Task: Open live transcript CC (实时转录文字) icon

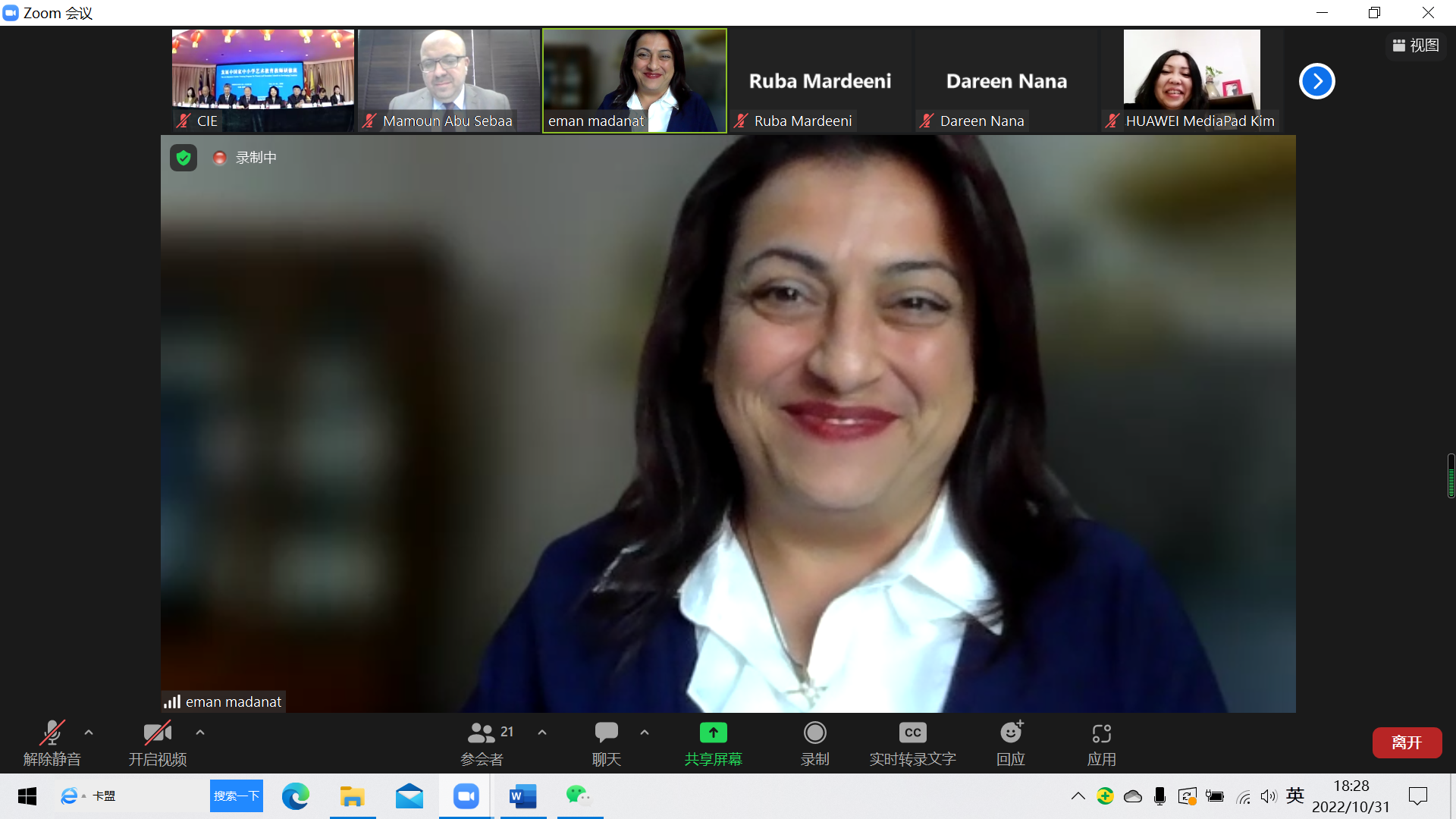Action: tap(912, 733)
